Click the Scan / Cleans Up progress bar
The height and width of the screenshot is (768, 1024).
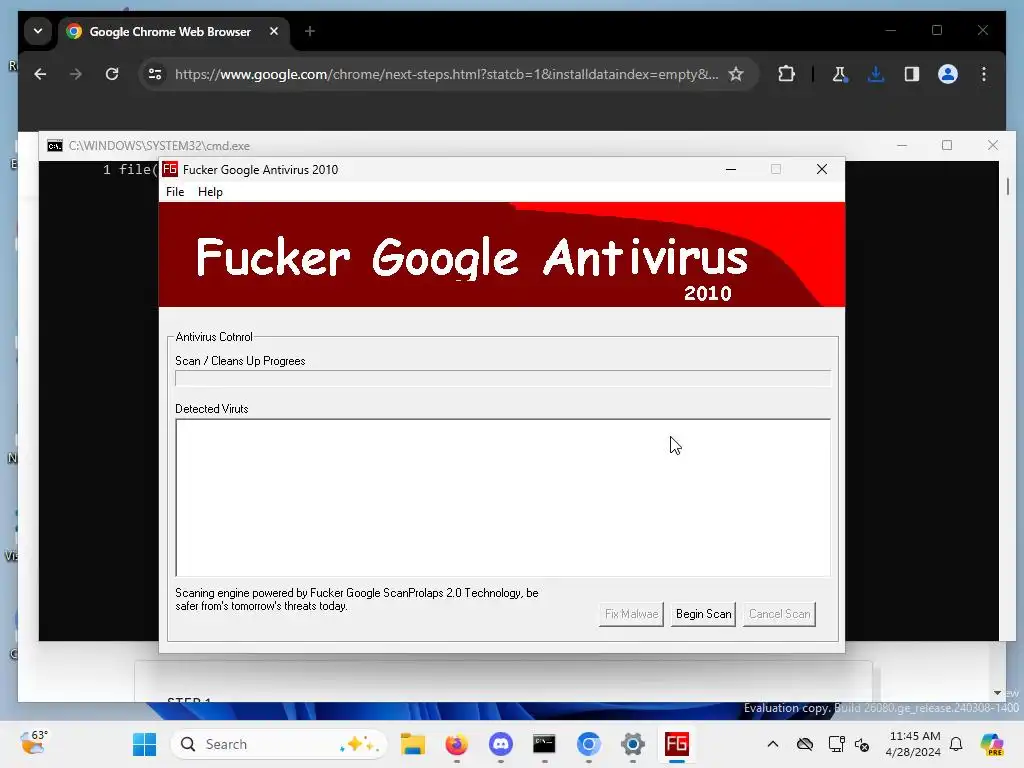click(x=503, y=378)
